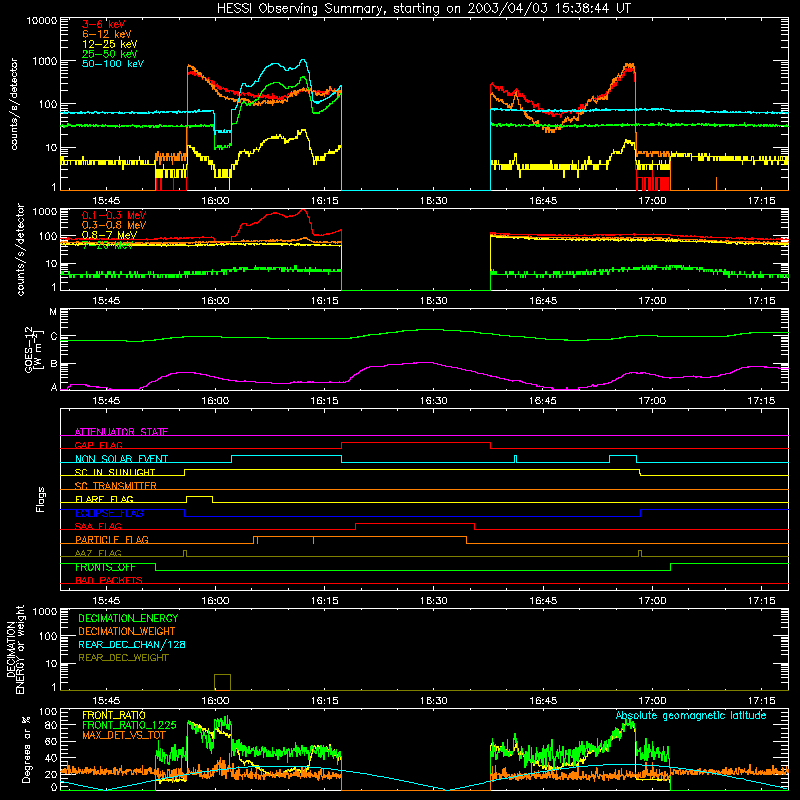
Task: Pick the SC_TRANSMITTER flag label
Action: tap(115, 485)
